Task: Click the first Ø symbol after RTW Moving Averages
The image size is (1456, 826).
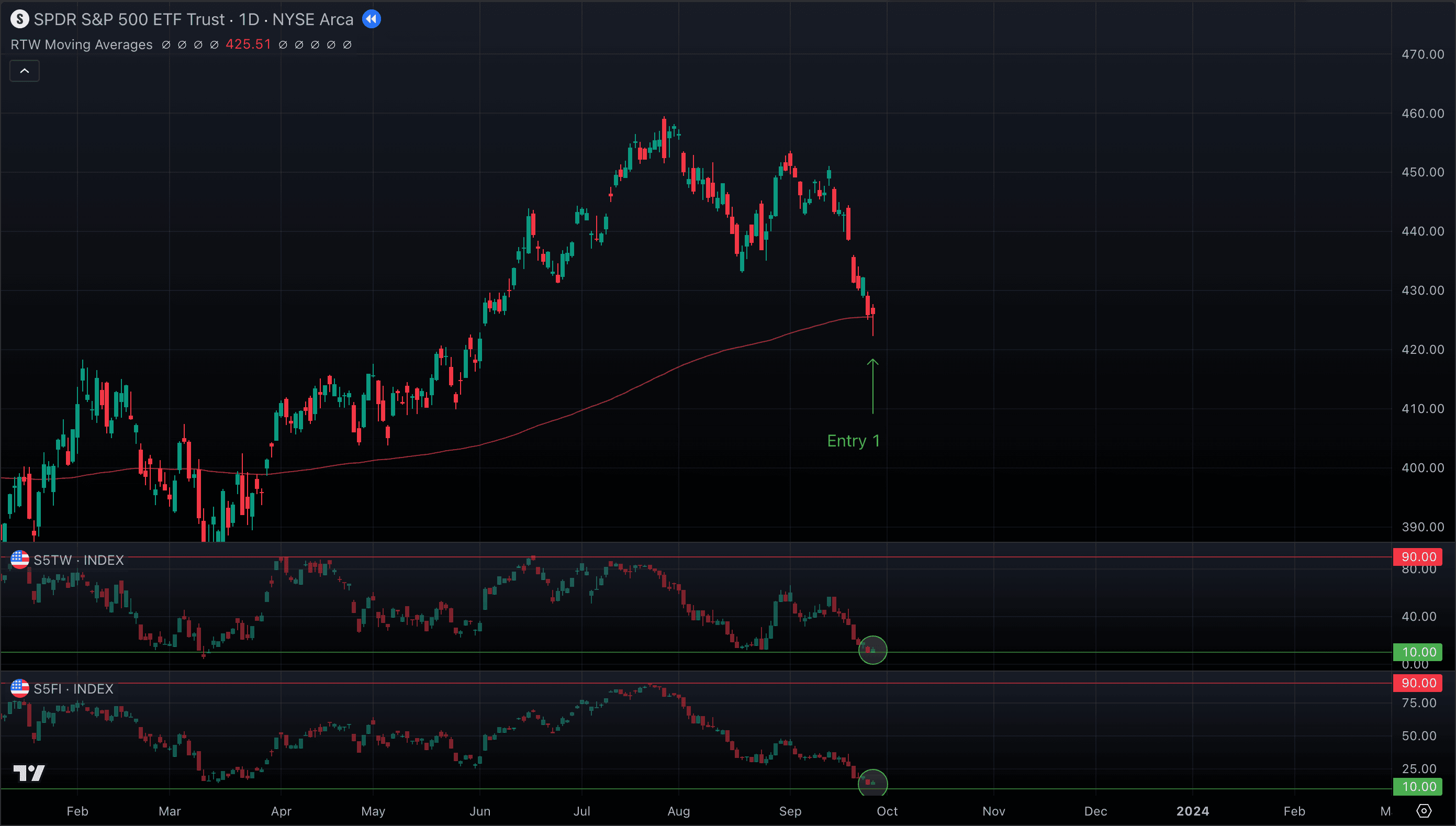Action: (166, 44)
